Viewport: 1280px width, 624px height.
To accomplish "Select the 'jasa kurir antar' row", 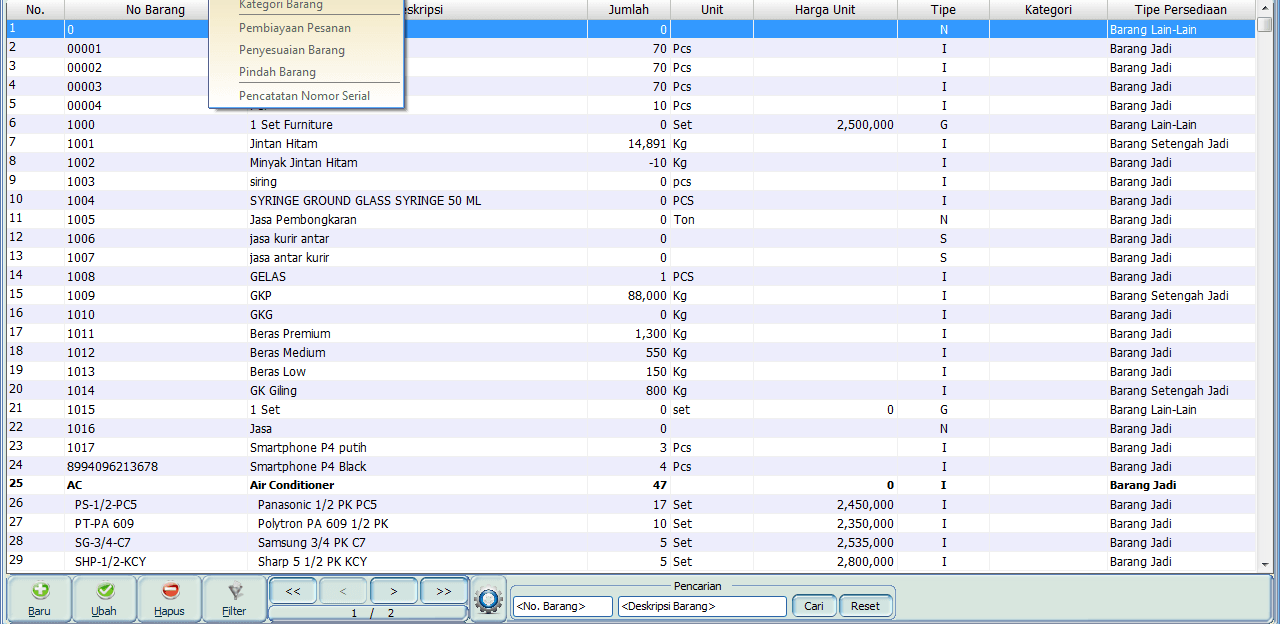I will (631, 239).
